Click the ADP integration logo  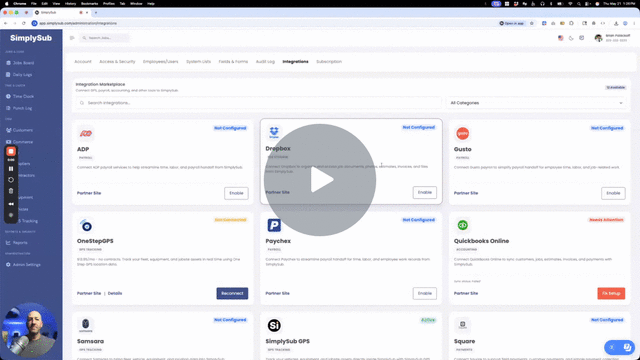tap(86, 133)
